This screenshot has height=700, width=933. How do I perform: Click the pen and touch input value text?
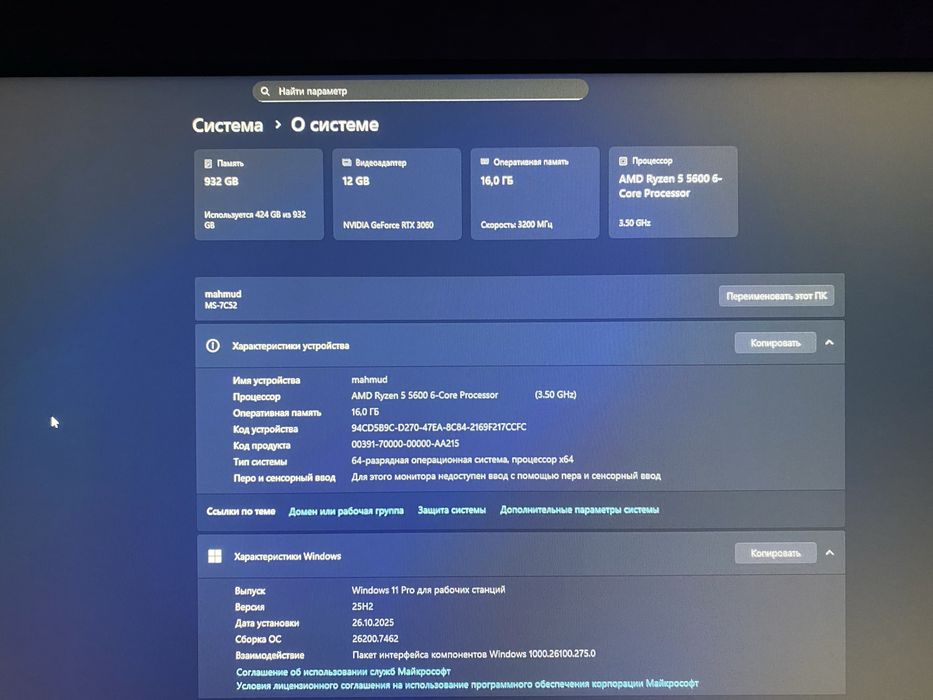(x=506, y=476)
